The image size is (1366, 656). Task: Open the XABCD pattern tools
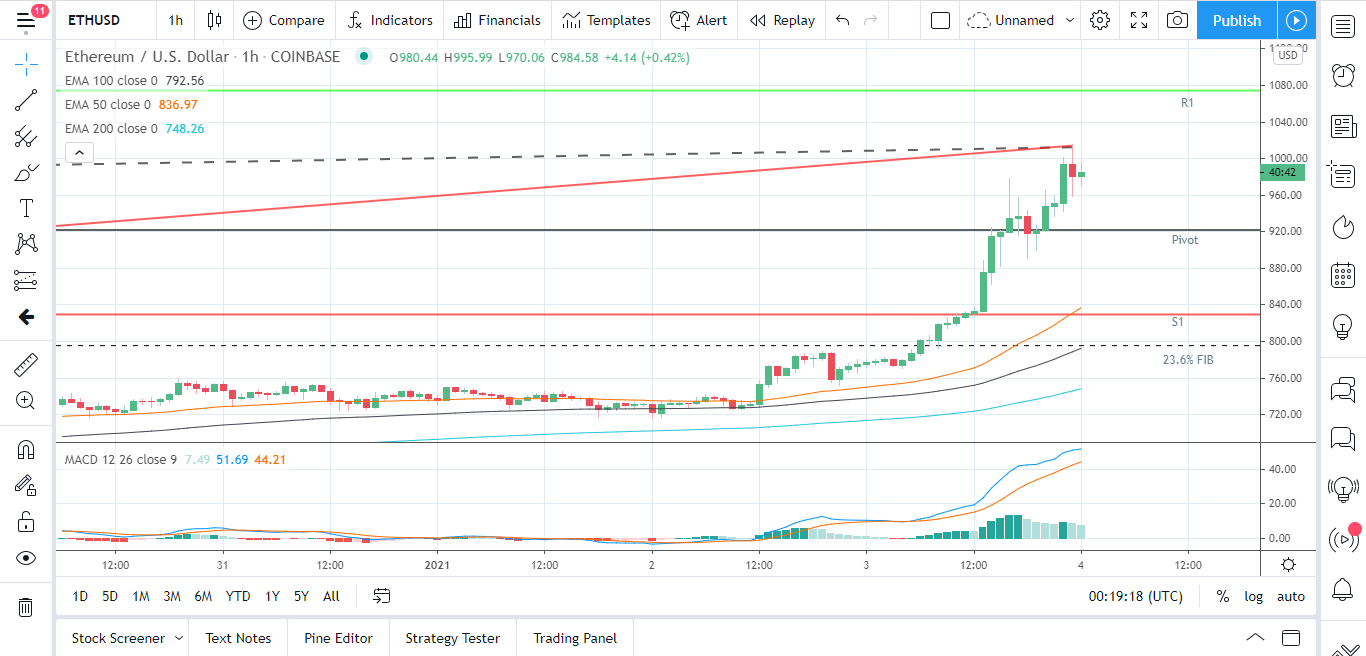(26, 243)
